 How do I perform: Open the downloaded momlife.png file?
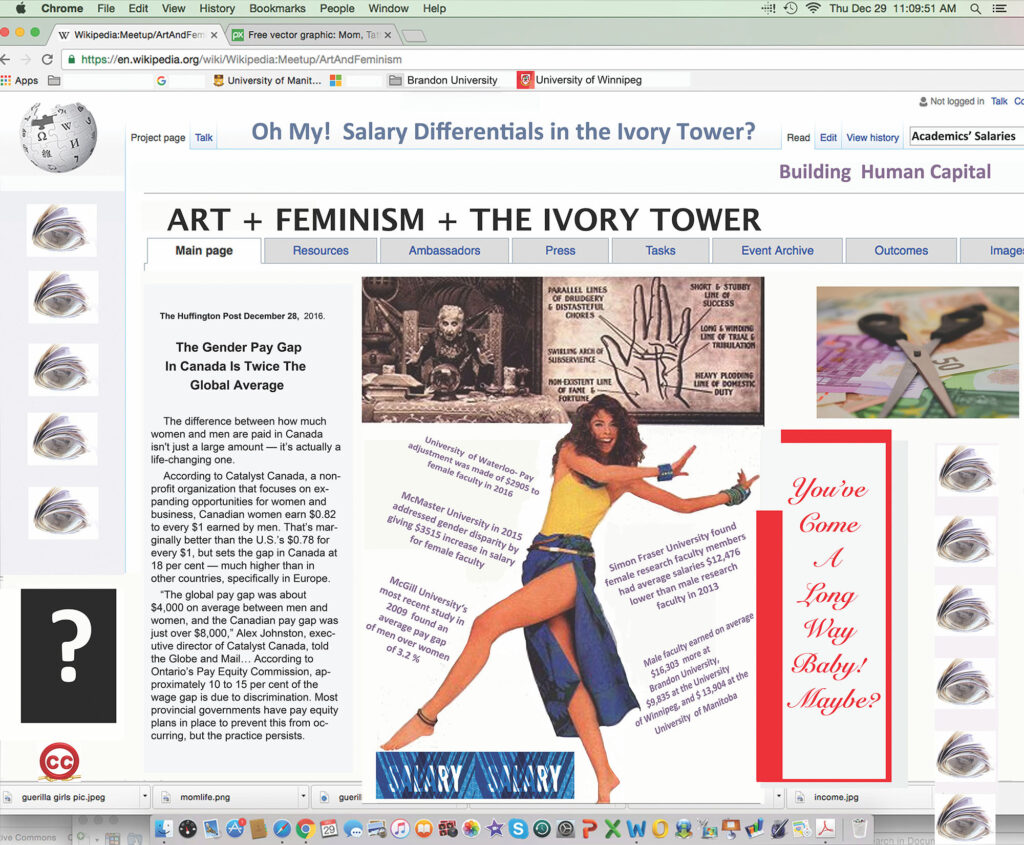[205, 797]
